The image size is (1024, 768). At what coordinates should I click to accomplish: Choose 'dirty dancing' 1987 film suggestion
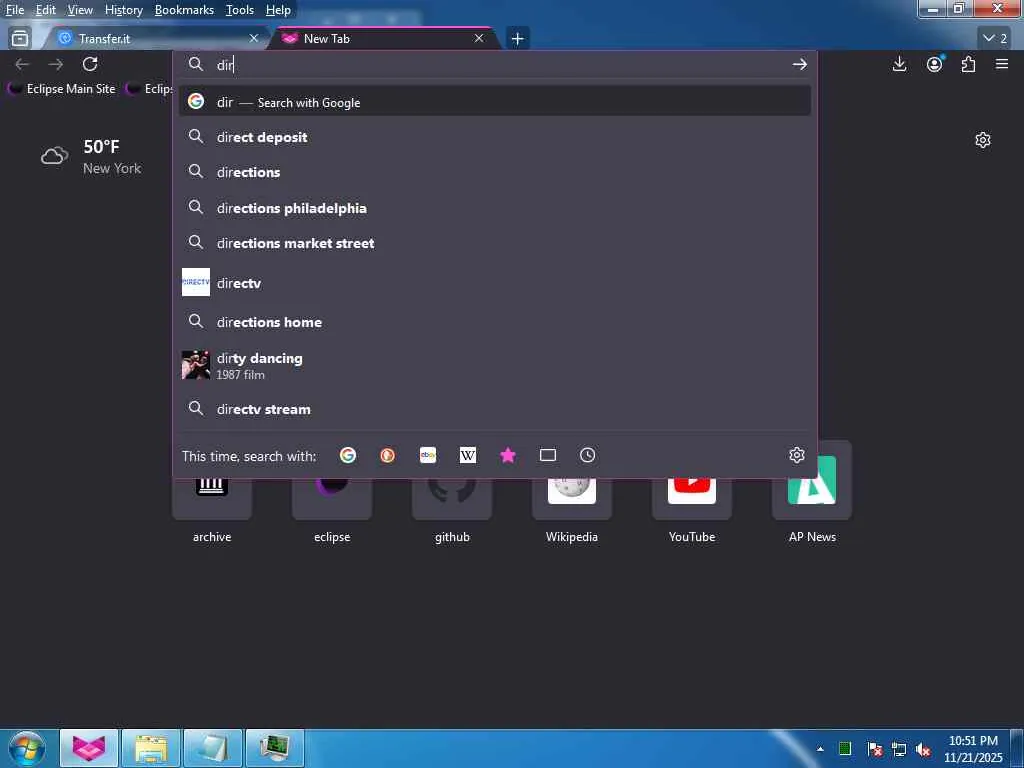tap(495, 365)
